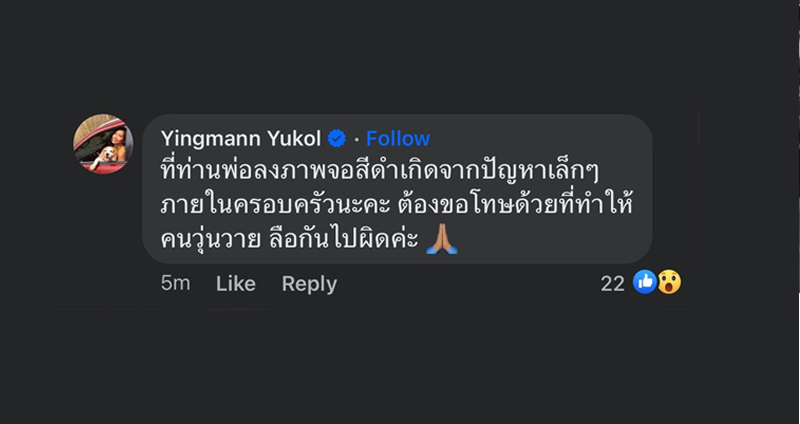
Task: Like the comment
Action: (x=236, y=283)
